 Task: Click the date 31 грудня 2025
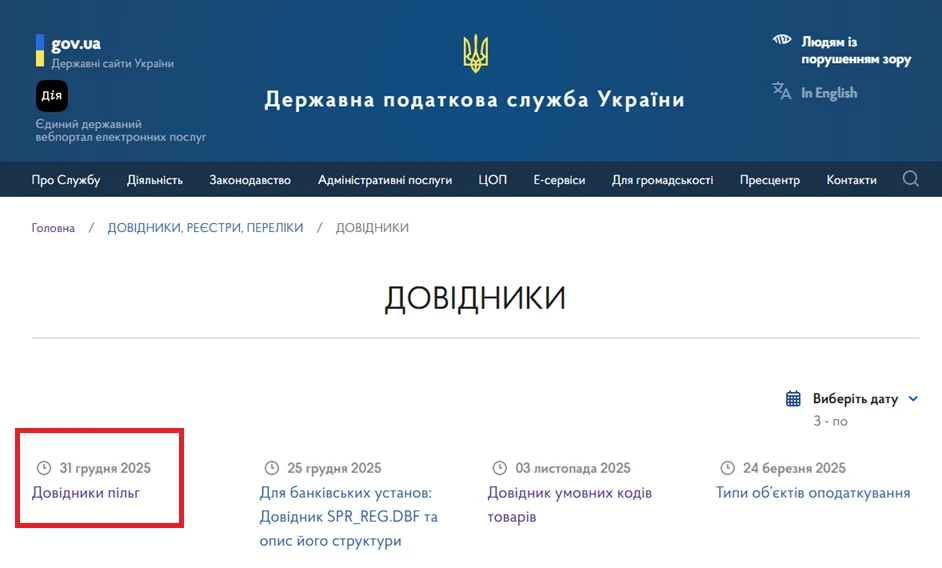(x=105, y=468)
